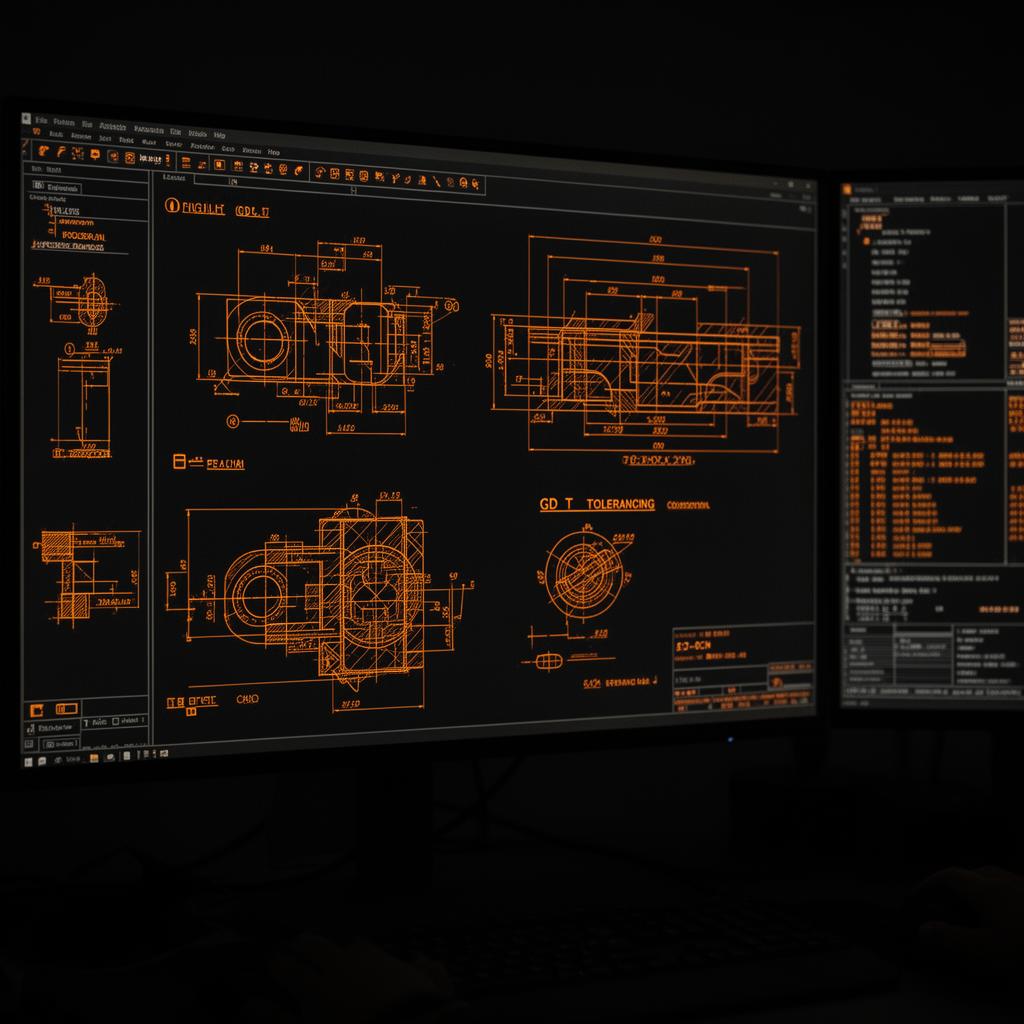Viewport: 1024px width, 1024px height.
Task: Click the first orange icon in the main toolbar
Action: (44, 151)
